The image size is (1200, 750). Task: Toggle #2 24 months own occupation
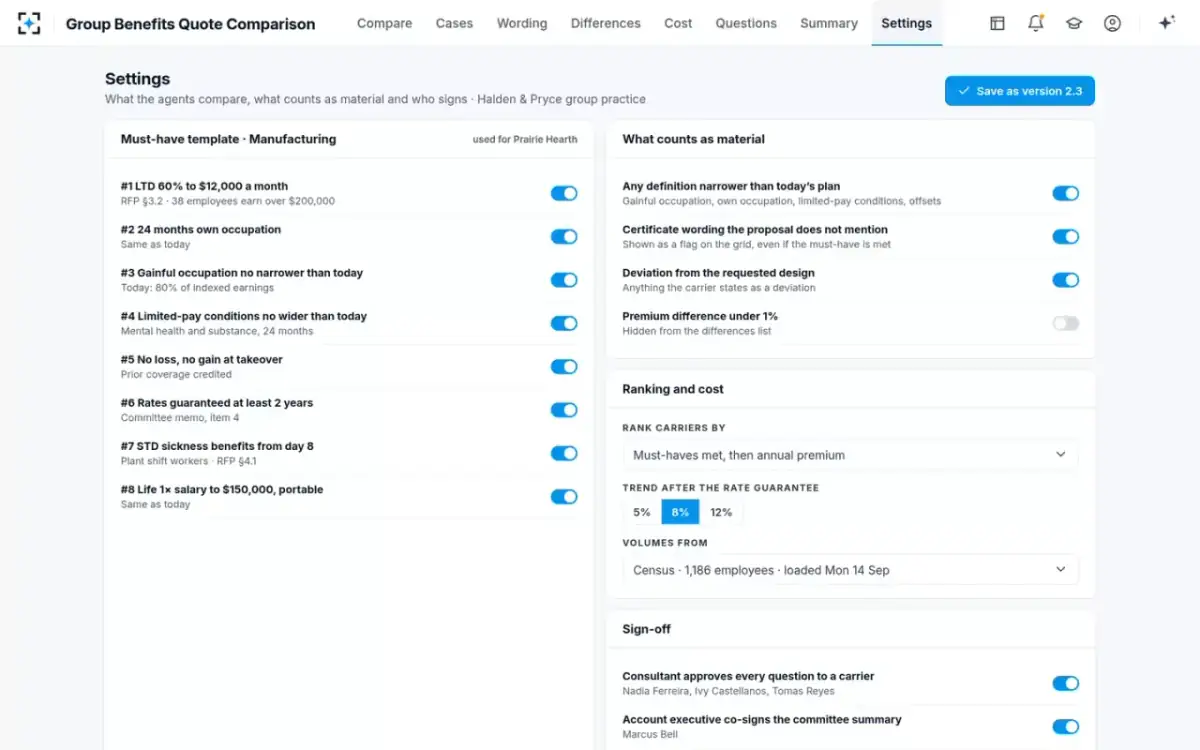pyautogui.click(x=564, y=237)
